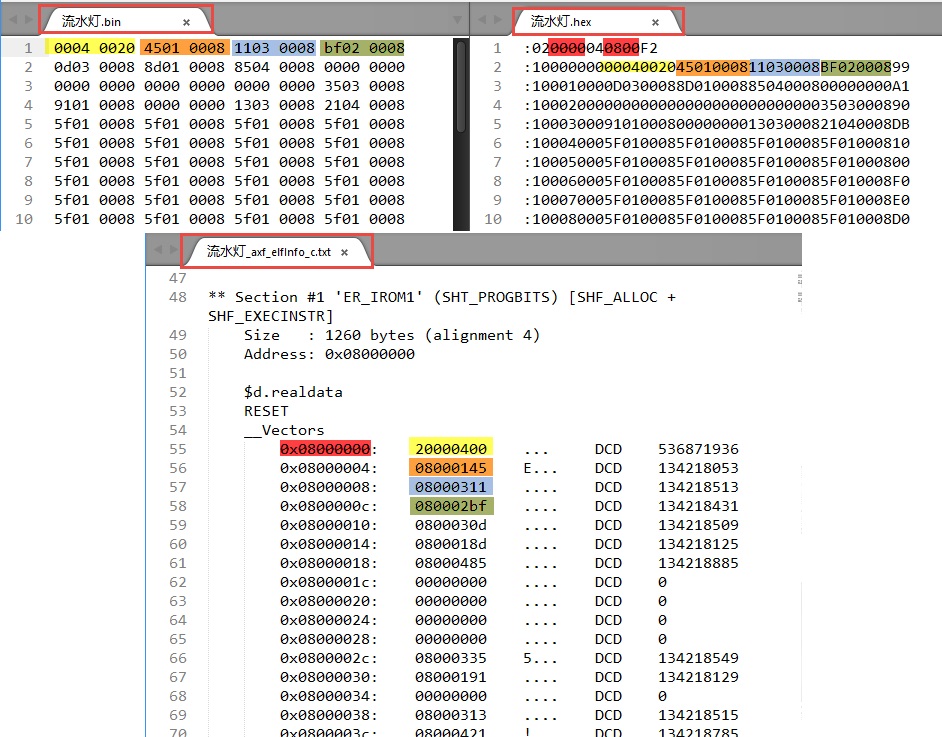Click value '0800030d' at 0x08000010

(451, 526)
